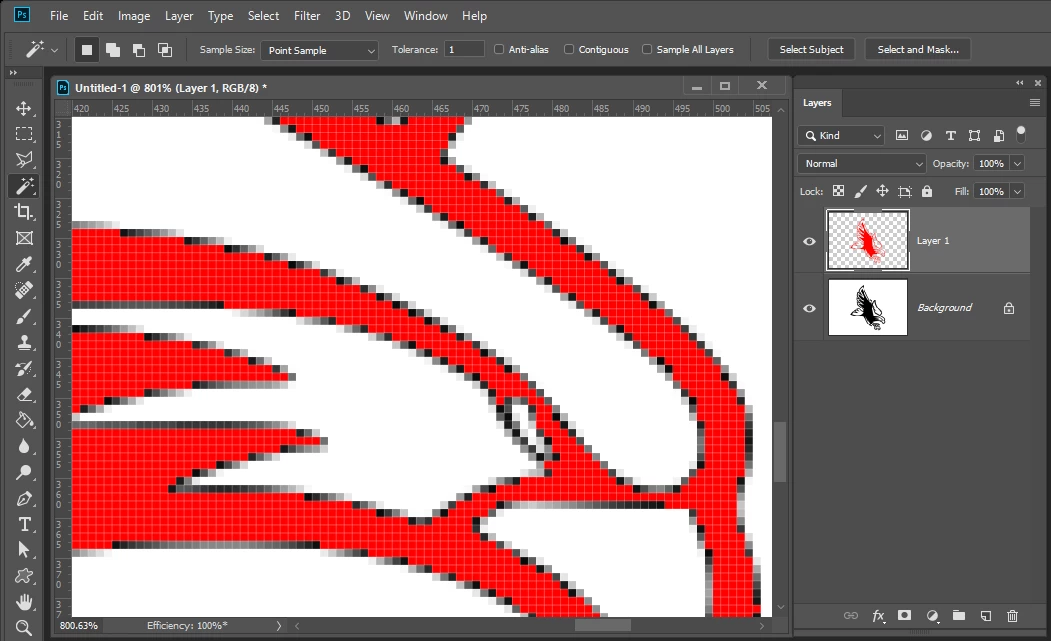Open layer style fx menu
This screenshot has height=641, width=1051.
point(878,616)
